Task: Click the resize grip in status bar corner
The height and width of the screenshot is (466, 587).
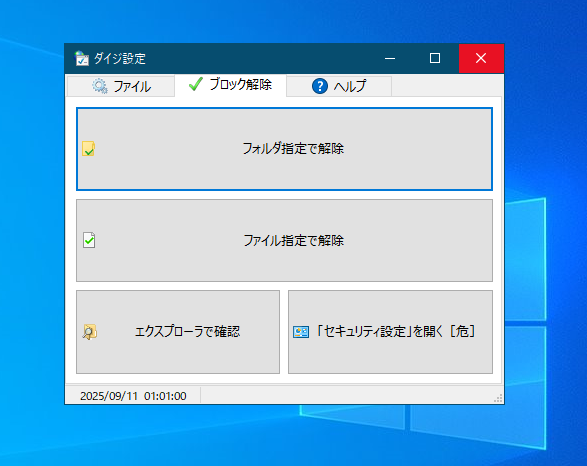Action: [498, 398]
